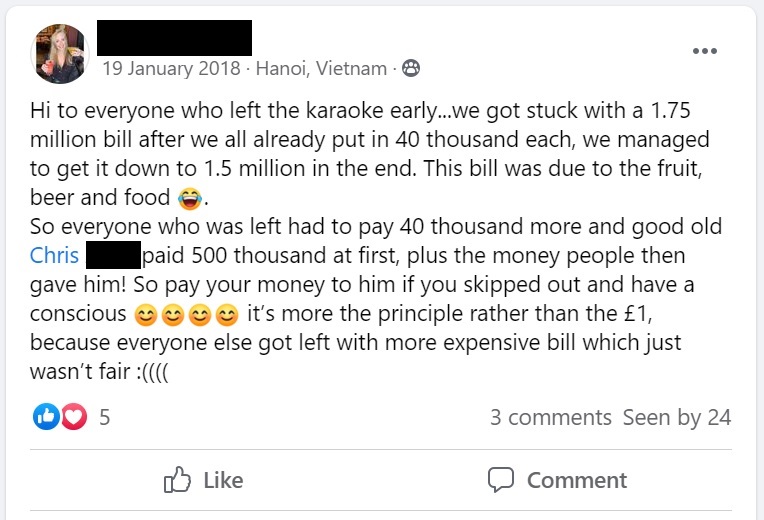Open the redacted author name link
Screen dimensions: 764x520
pyautogui.click(x=175, y=38)
